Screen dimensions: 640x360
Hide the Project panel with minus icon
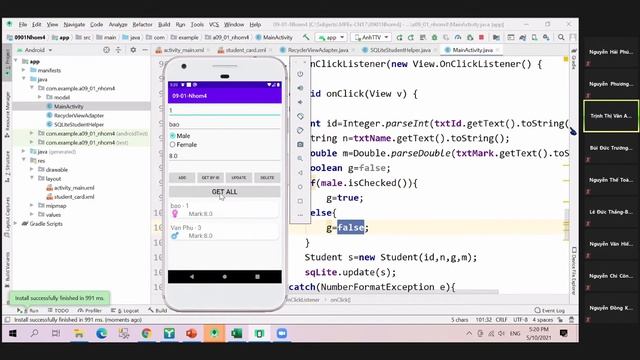pyautogui.click(x=144, y=50)
